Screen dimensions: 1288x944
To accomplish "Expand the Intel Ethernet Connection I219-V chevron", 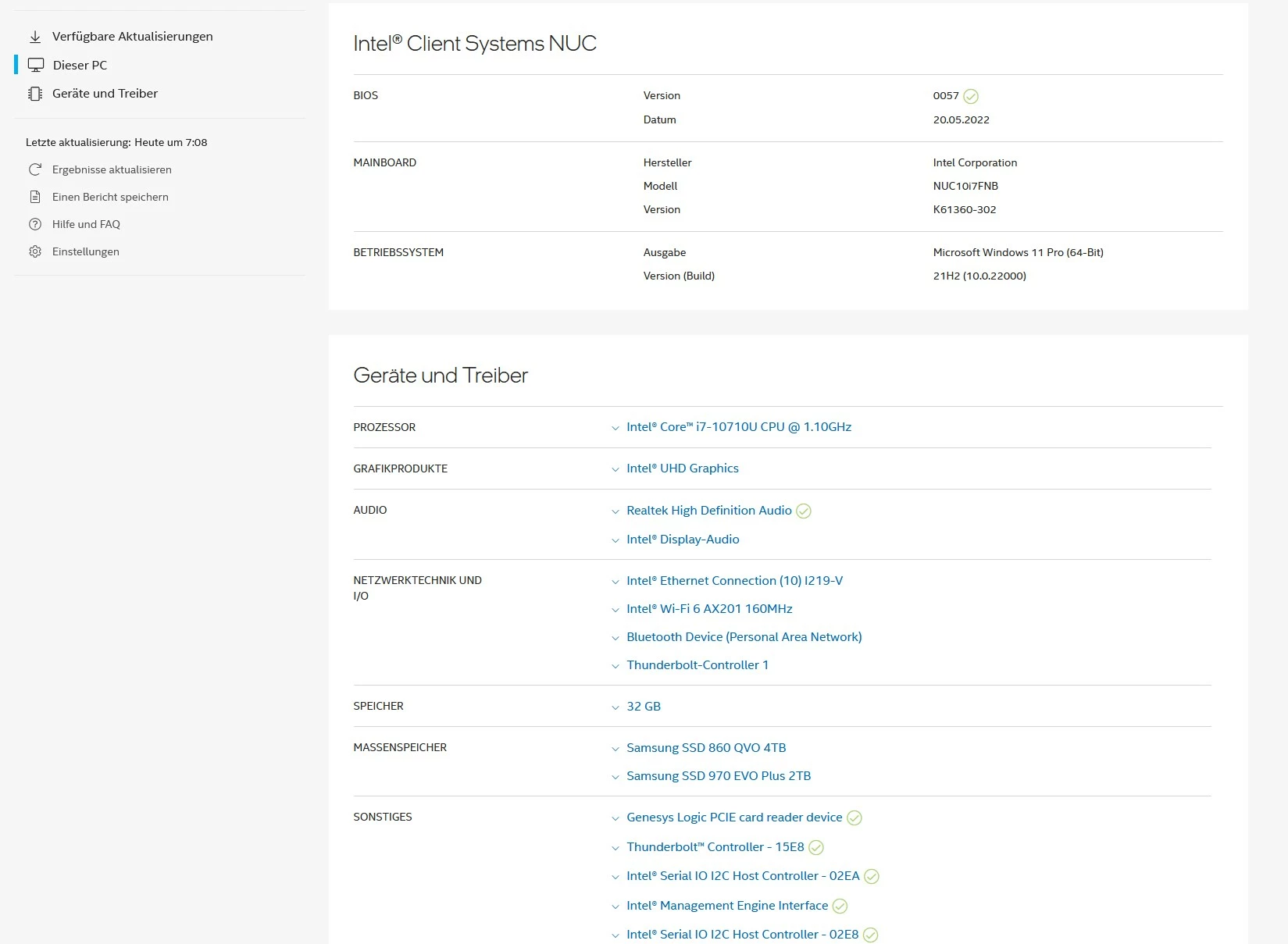I will [615, 582].
